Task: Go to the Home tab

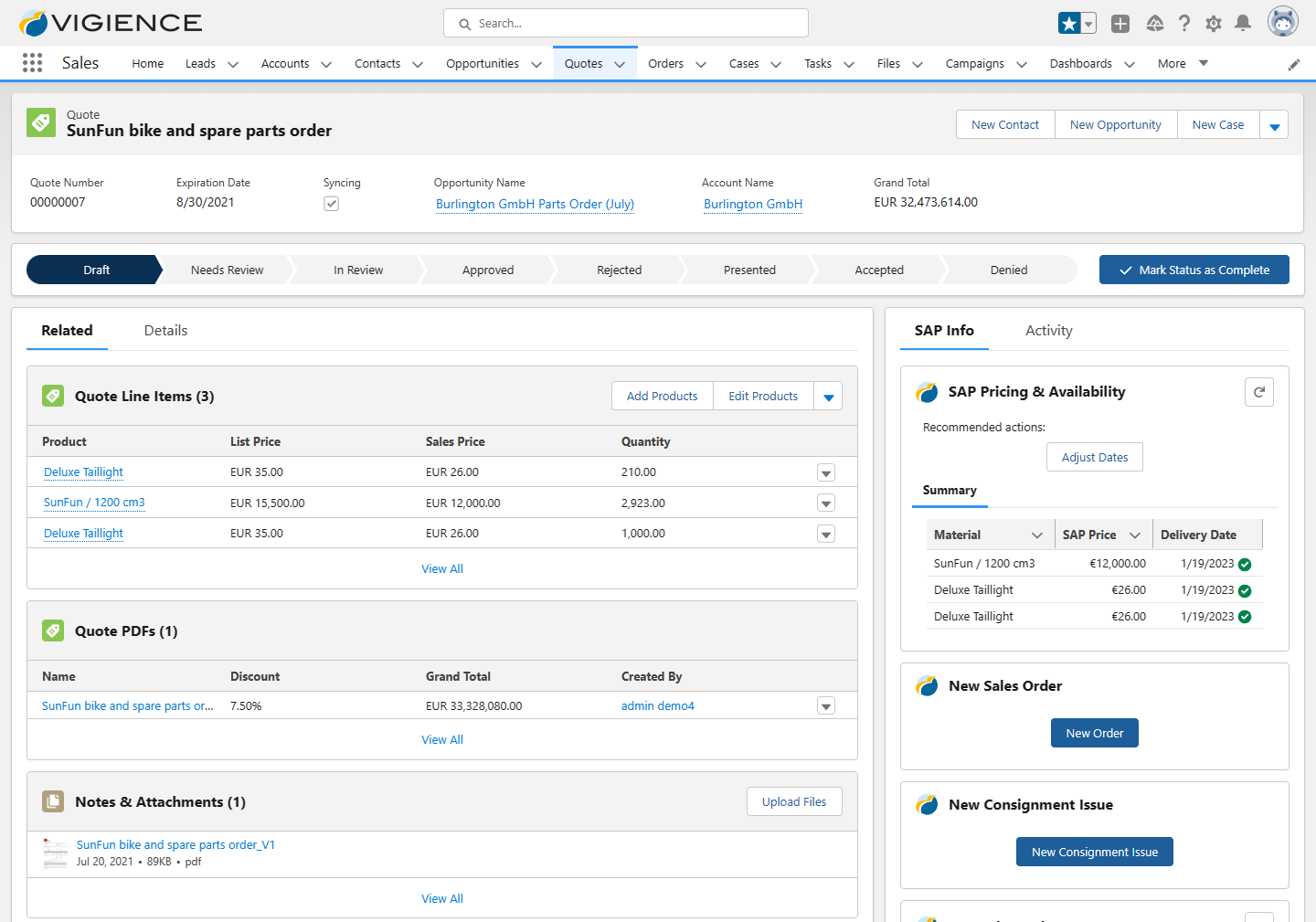Action: 148,64
